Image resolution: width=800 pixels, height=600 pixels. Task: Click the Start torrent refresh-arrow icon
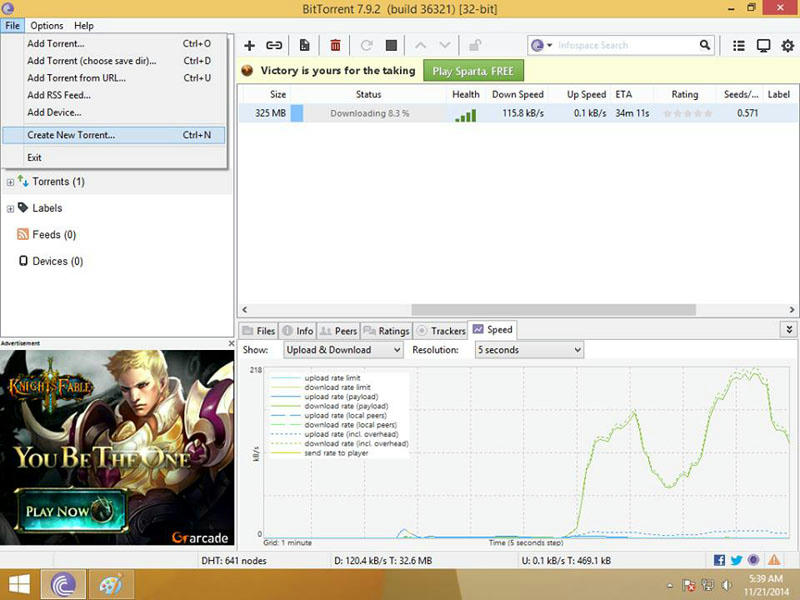[366, 45]
